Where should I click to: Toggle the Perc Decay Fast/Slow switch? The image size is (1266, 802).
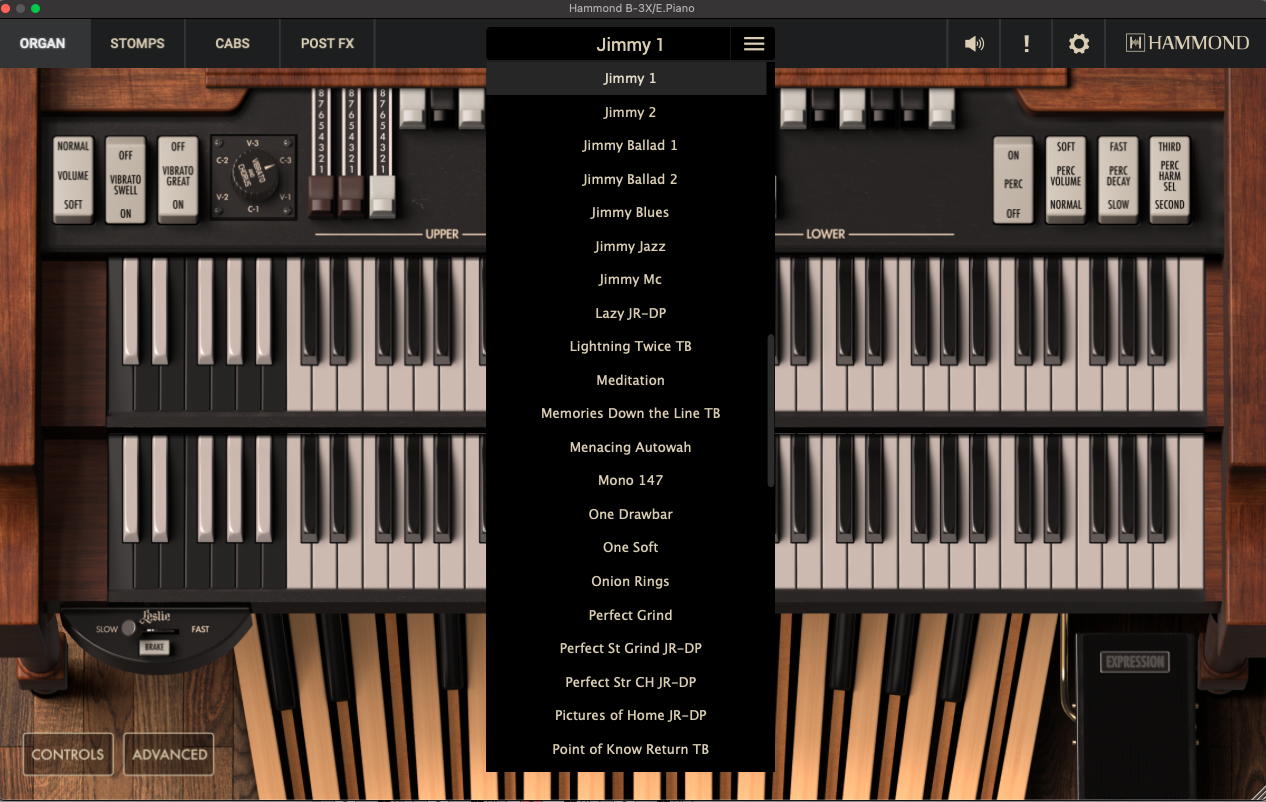[x=1118, y=176]
